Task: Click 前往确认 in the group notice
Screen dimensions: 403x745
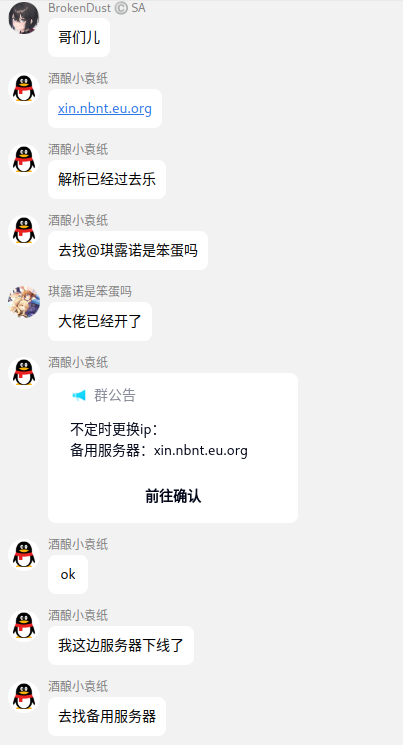Action: [173, 496]
